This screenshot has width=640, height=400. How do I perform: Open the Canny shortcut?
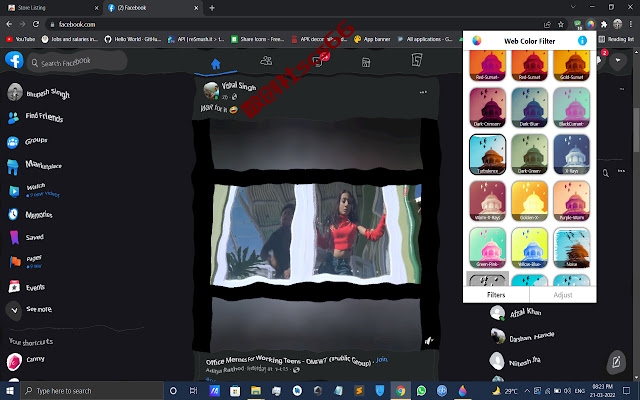point(27,361)
